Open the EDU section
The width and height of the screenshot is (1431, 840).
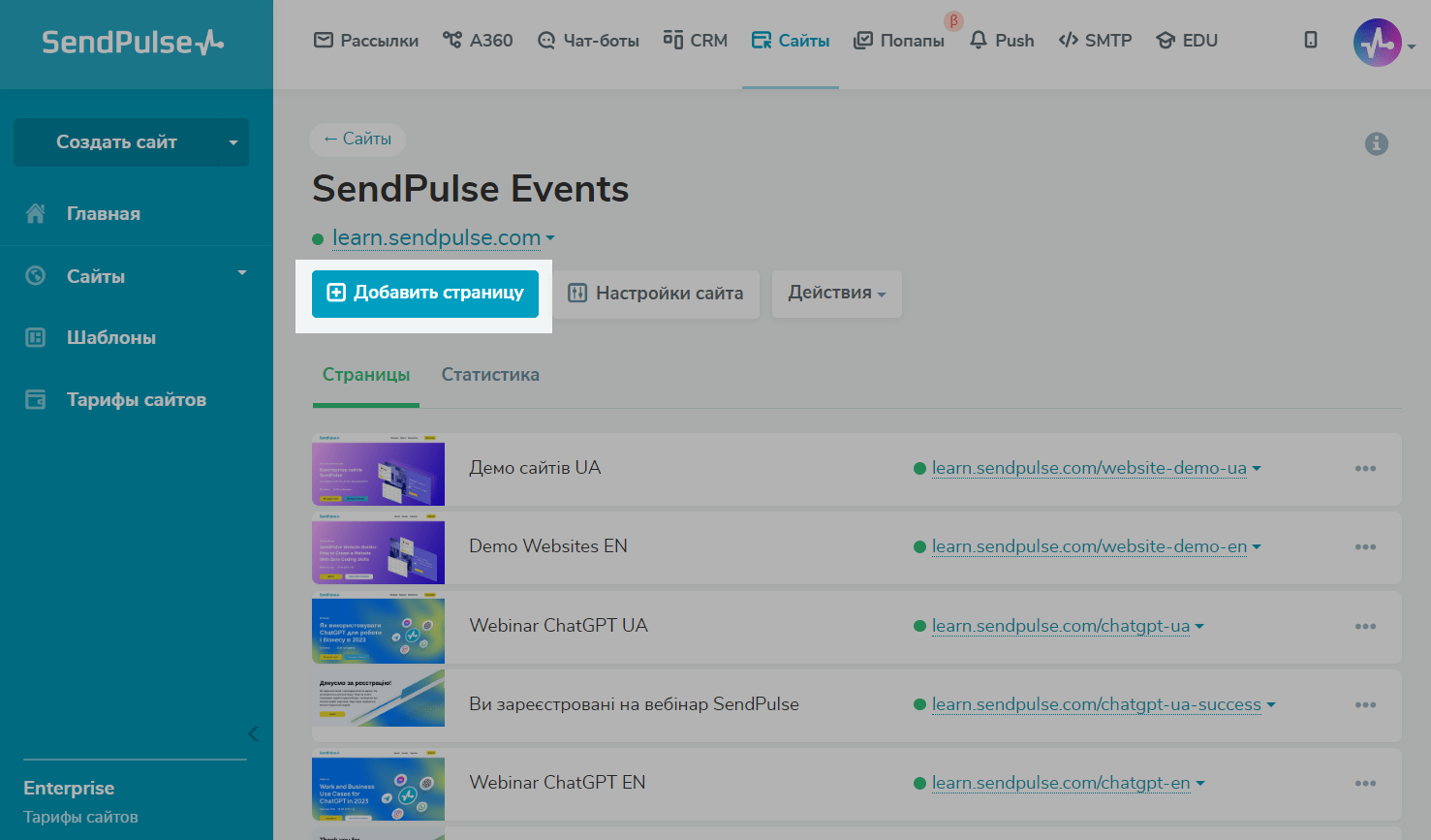point(1187,41)
